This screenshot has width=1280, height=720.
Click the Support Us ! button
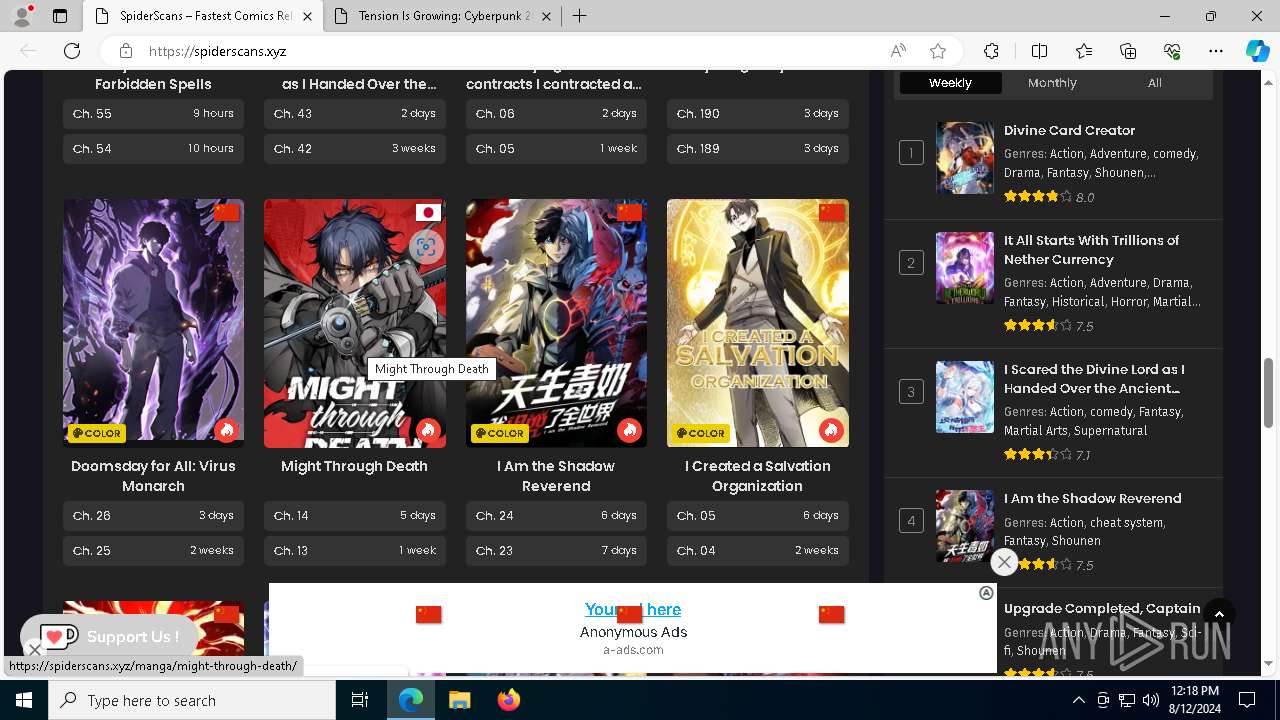pyautogui.click(x=109, y=637)
